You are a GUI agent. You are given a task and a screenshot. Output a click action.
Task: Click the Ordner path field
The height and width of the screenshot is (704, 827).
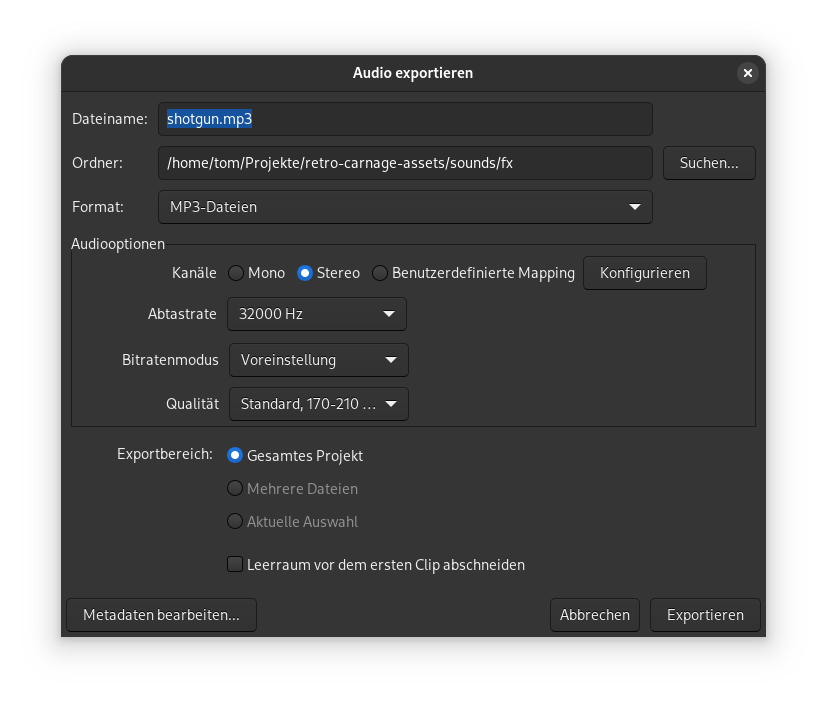point(405,163)
